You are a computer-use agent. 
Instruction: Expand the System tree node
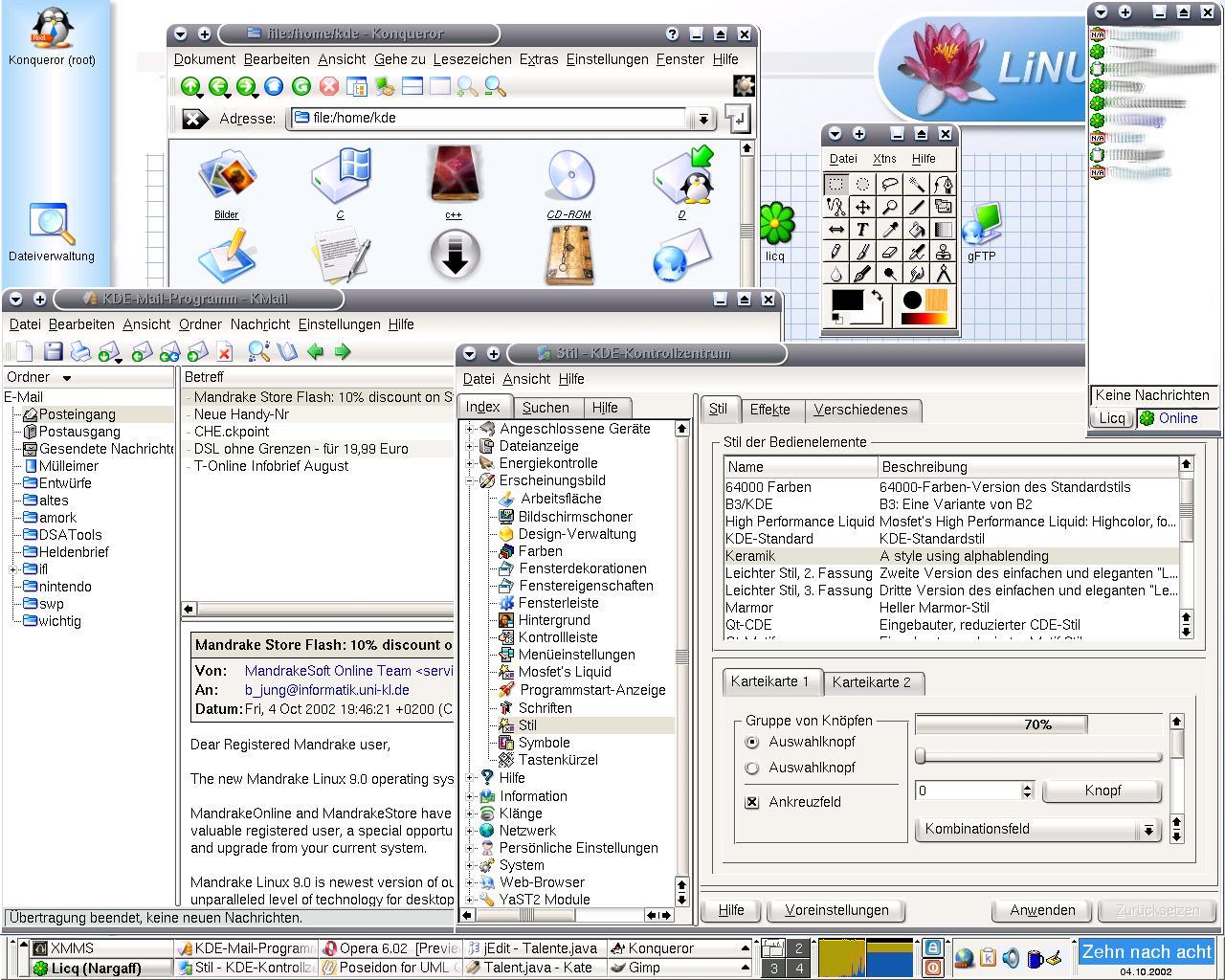(x=470, y=865)
